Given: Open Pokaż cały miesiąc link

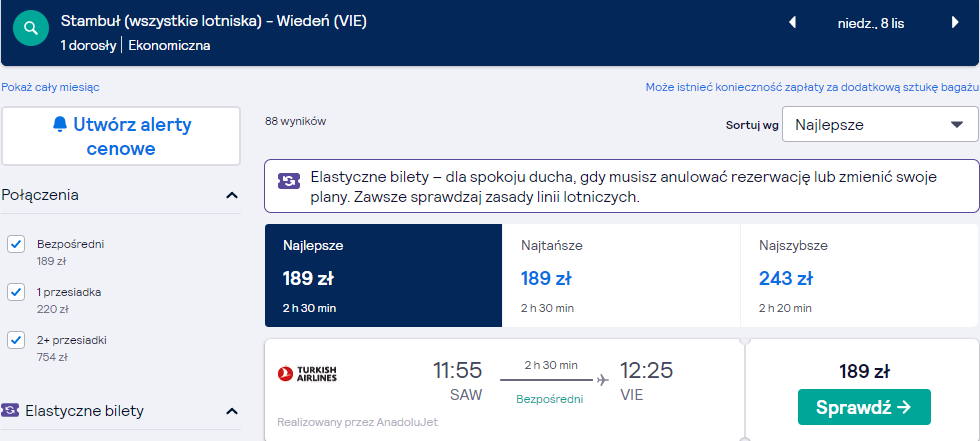Looking at the screenshot, I should tap(50, 87).
